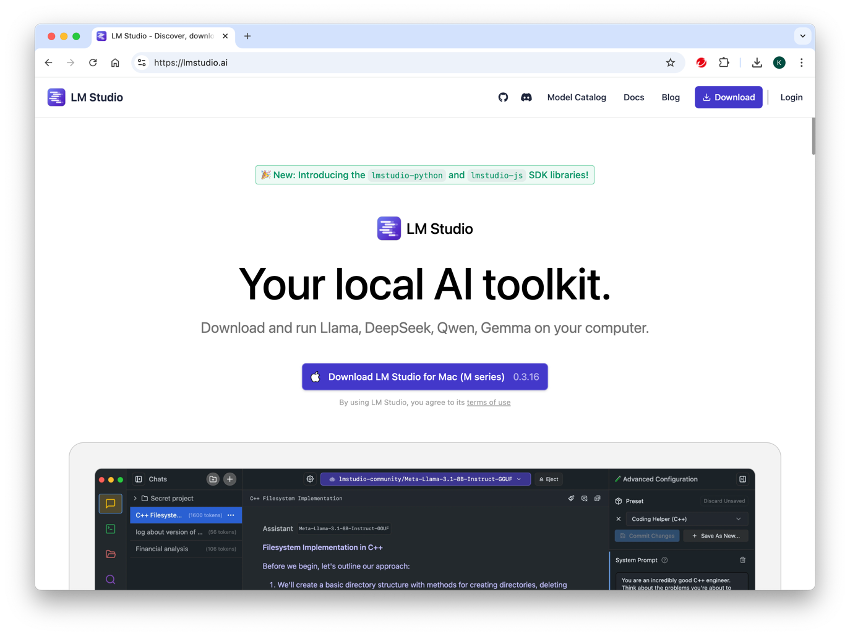Screen dimensions: 850x636
Task: Reload the page with refresh icon
Action: click(x=93, y=63)
